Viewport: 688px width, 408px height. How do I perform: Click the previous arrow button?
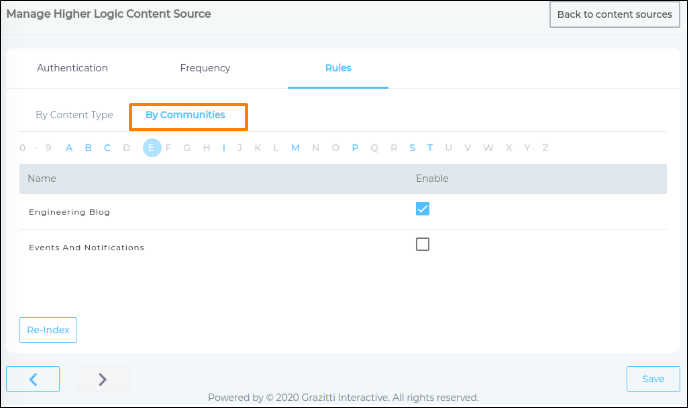pyautogui.click(x=33, y=379)
